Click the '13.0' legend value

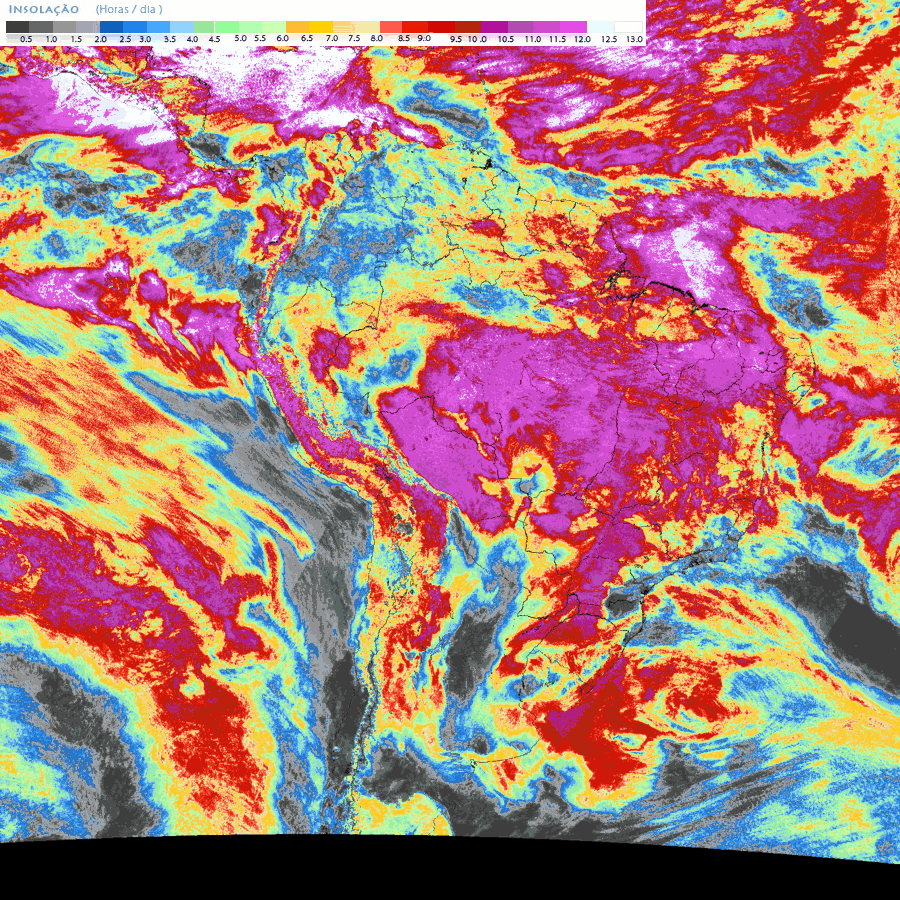pyautogui.click(x=634, y=39)
